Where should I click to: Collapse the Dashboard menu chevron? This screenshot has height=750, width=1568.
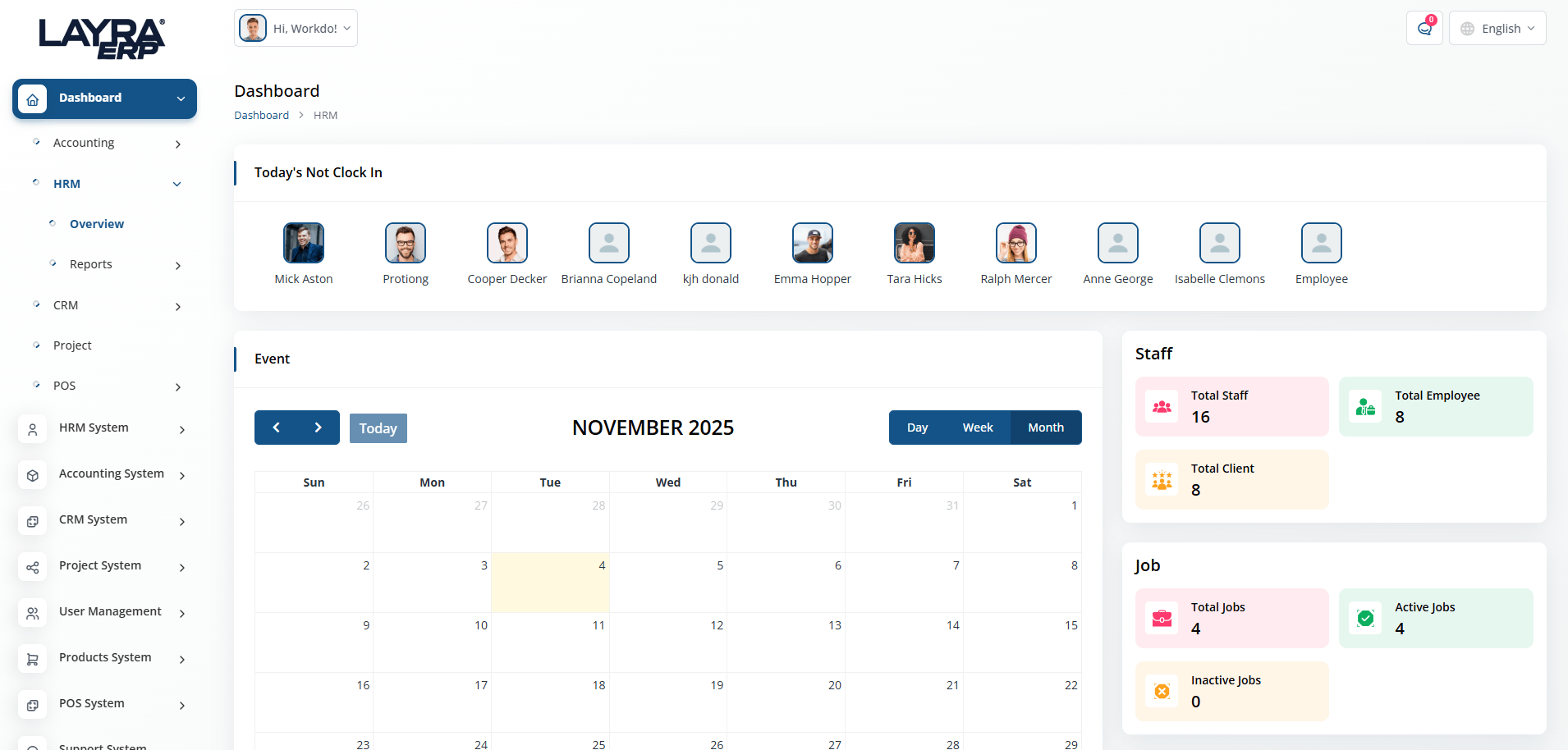181,99
